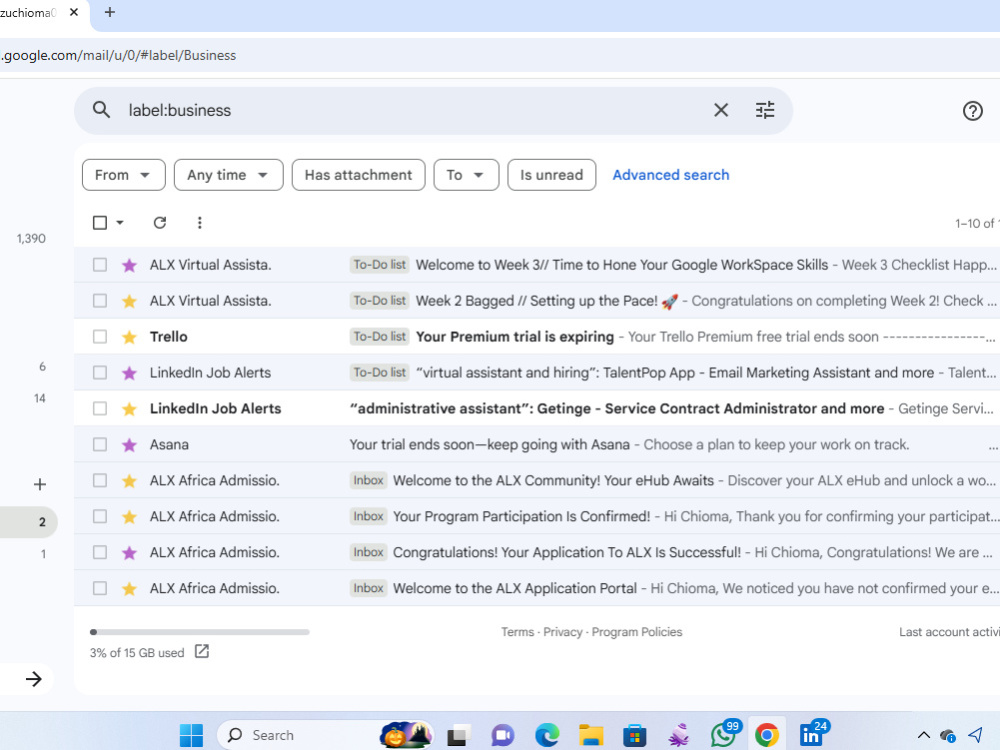Toggle star on Week 2 Bagged email
Screen dimensions: 1000x750
129,301
